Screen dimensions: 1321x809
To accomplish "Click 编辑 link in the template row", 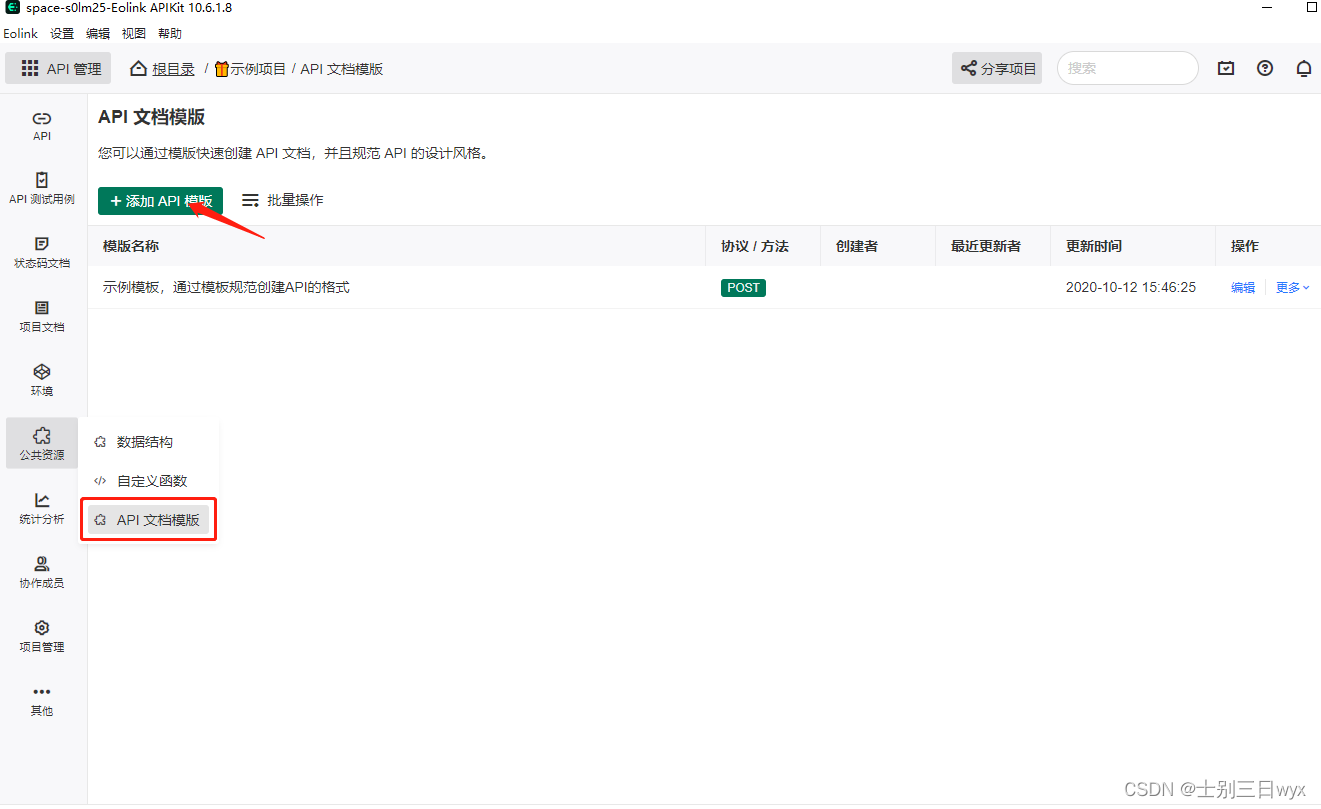I will [1243, 288].
